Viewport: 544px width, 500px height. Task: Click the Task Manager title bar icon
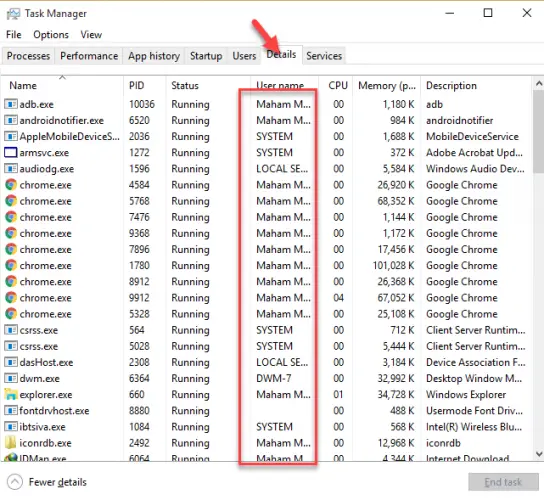click(x=13, y=14)
